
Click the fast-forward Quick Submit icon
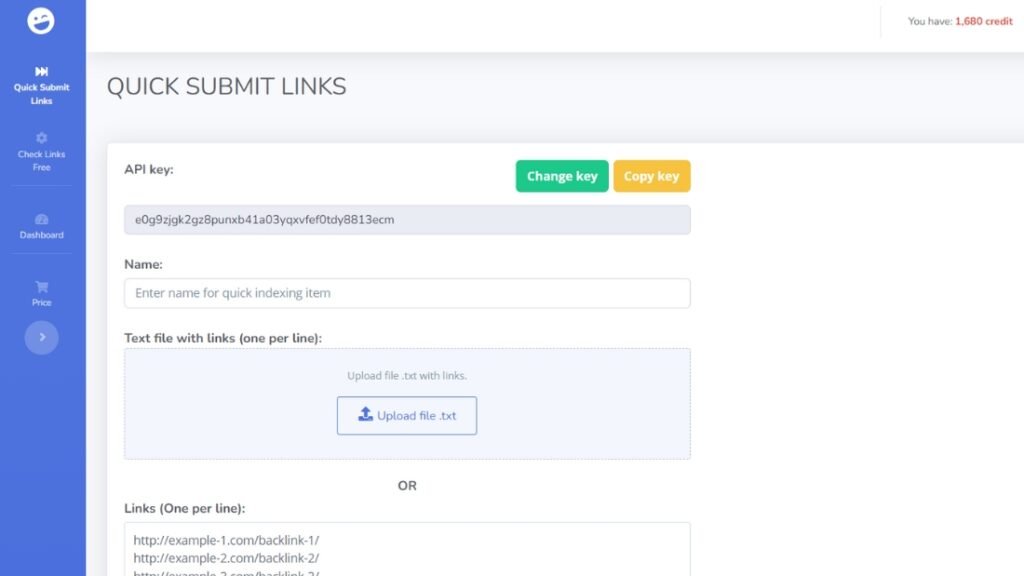(41, 71)
